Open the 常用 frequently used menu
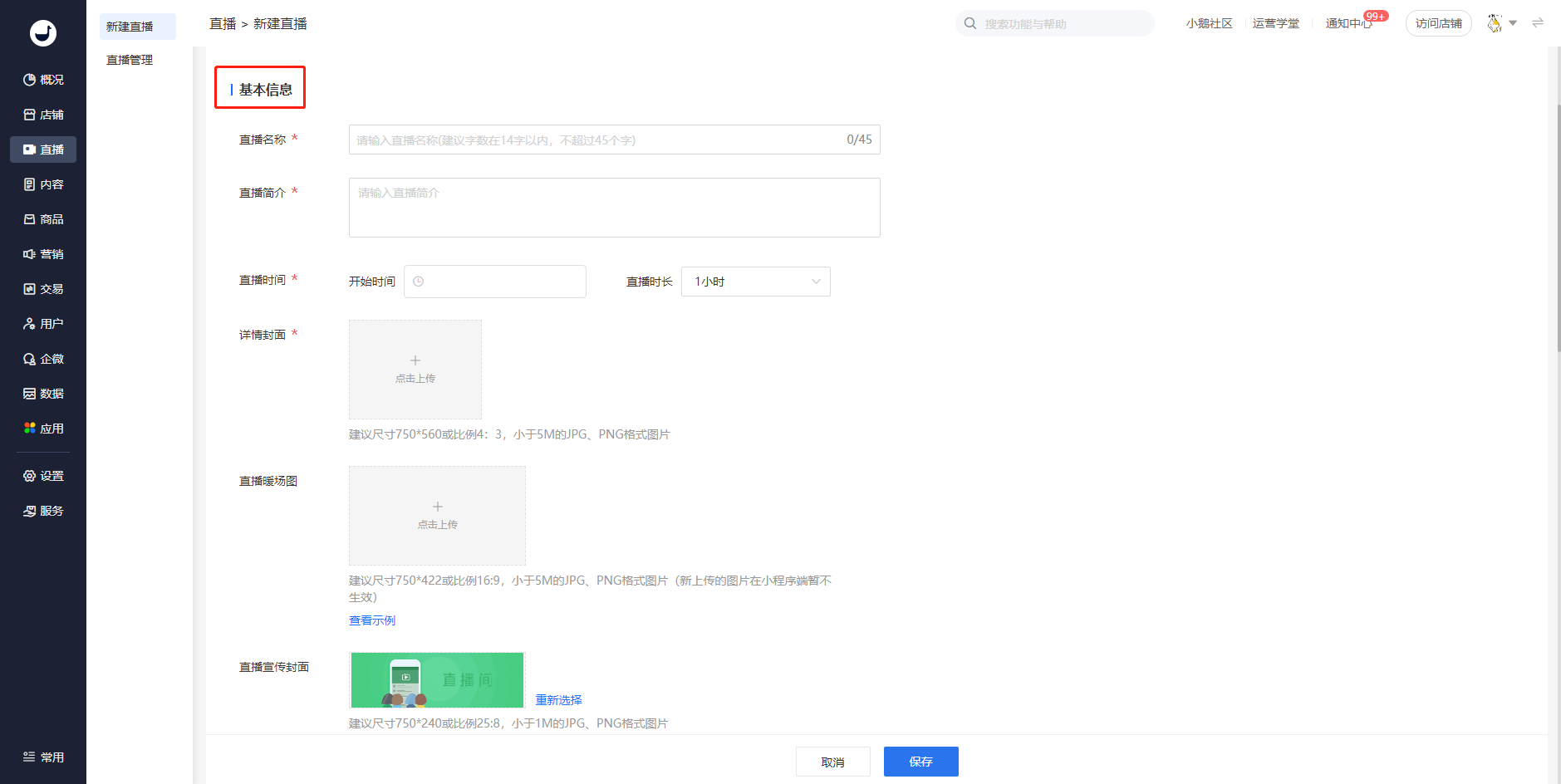The height and width of the screenshot is (784, 1561). click(x=43, y=757)
